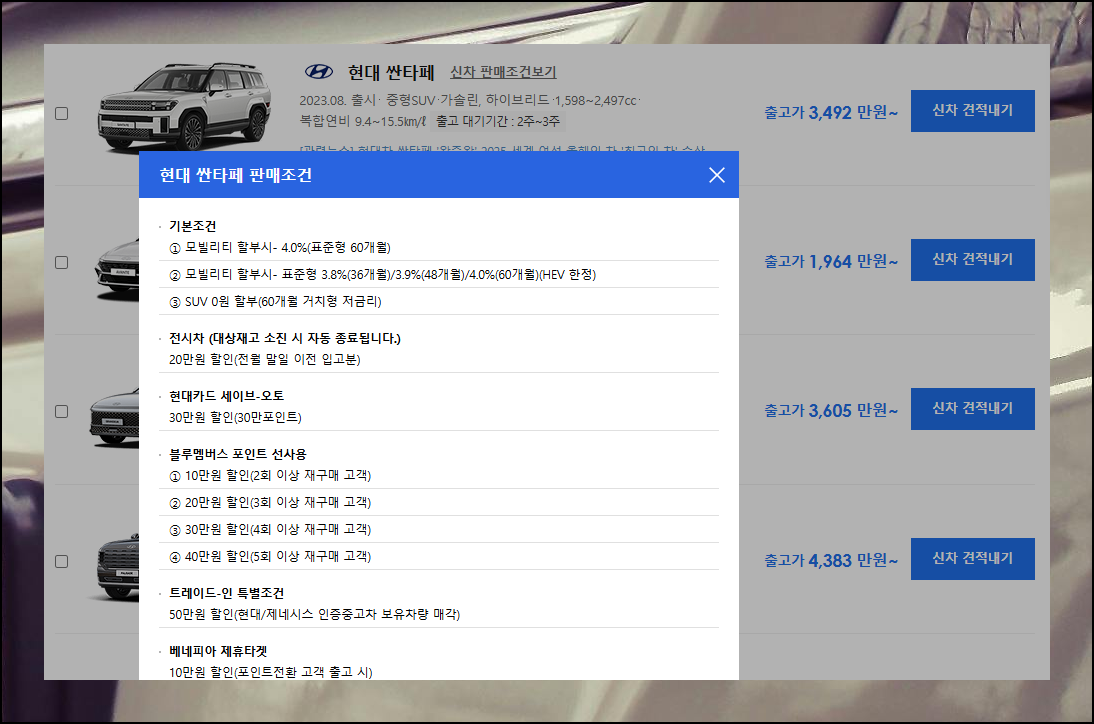Click 신차 견적내기 for 3,492 만원 car
The height and width of the screenshot is (724, 1094).
point(973,111)
